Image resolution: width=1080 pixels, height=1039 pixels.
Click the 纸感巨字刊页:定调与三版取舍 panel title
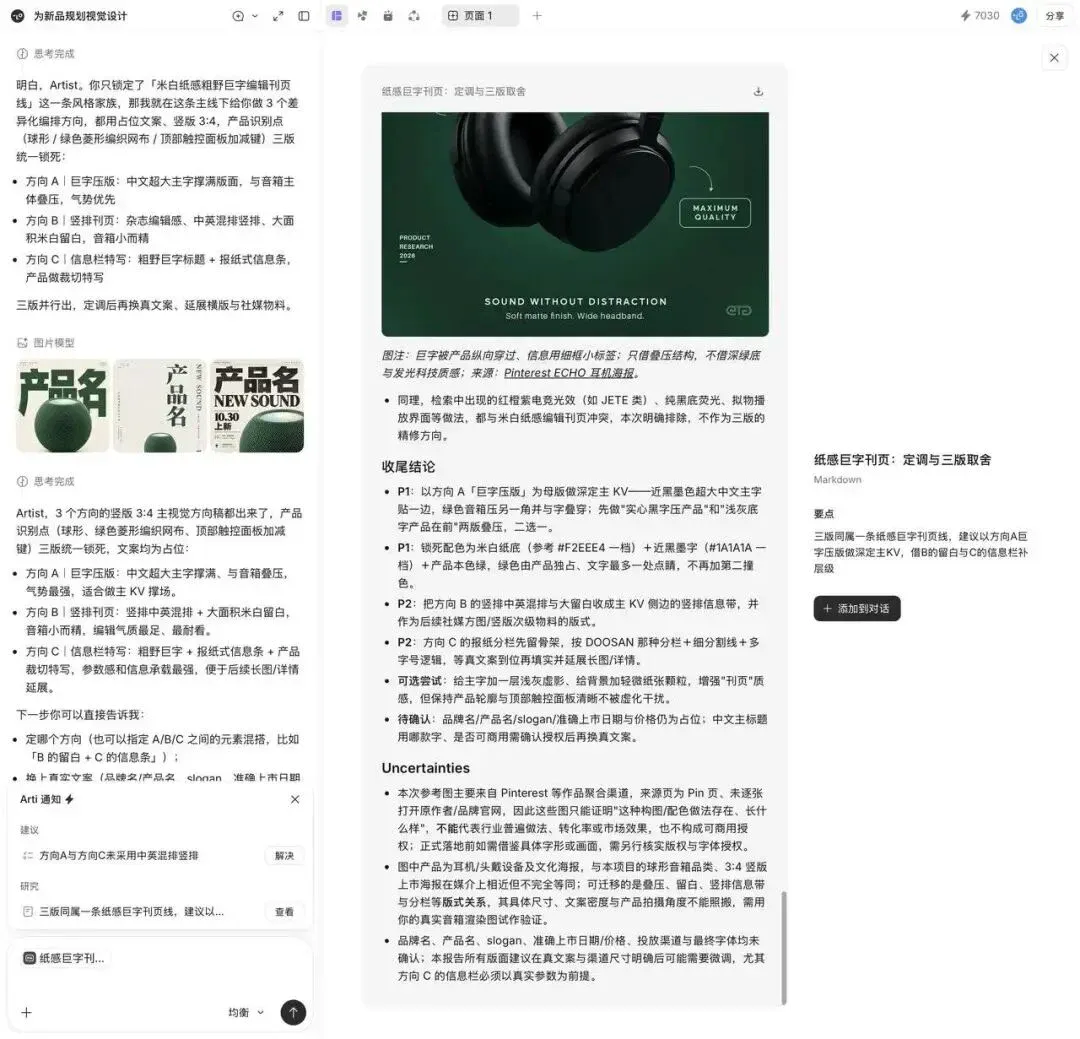pos(902,460)
